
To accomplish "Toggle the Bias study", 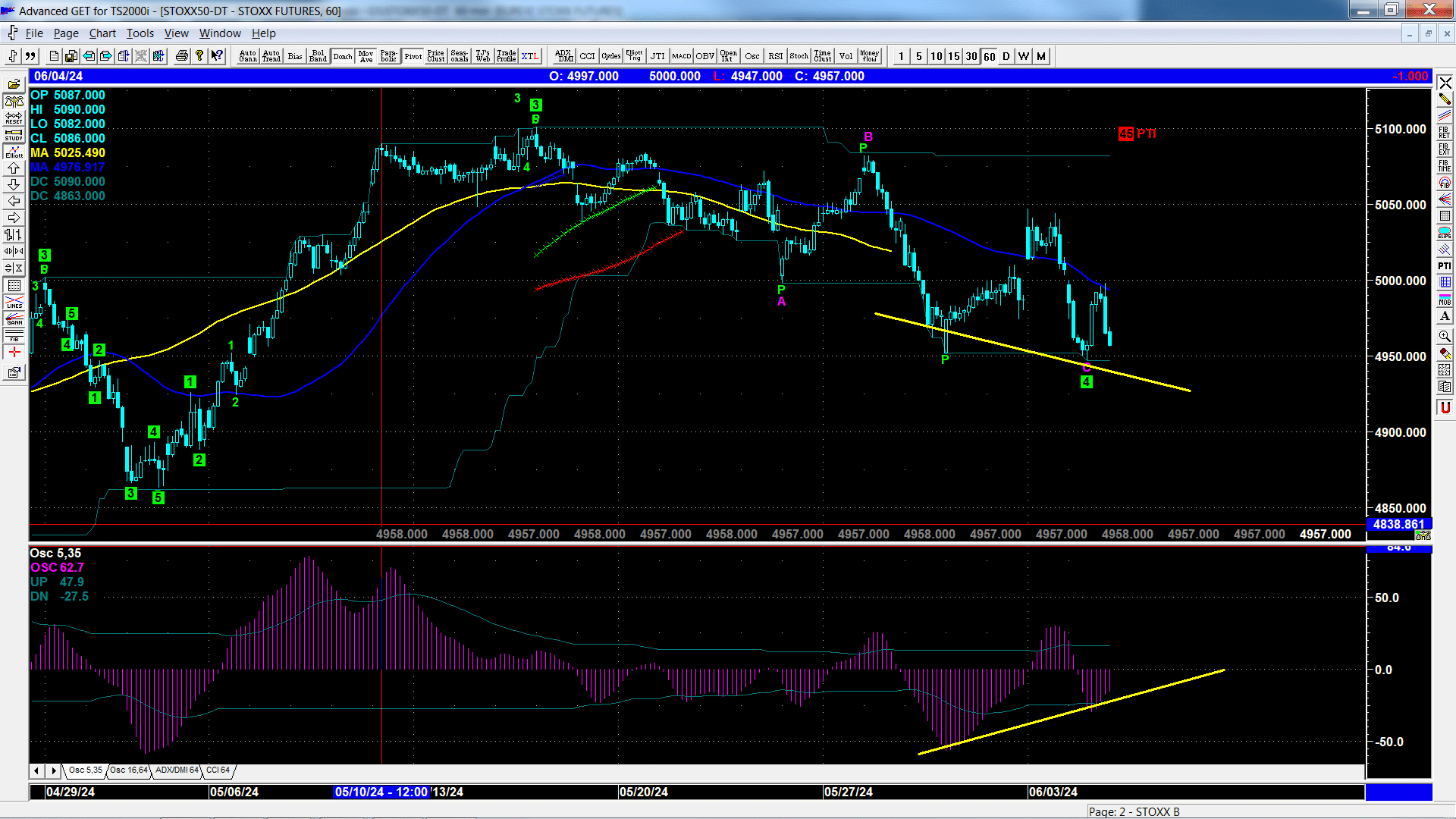I will pyautogui.click(x=295, y=56).
